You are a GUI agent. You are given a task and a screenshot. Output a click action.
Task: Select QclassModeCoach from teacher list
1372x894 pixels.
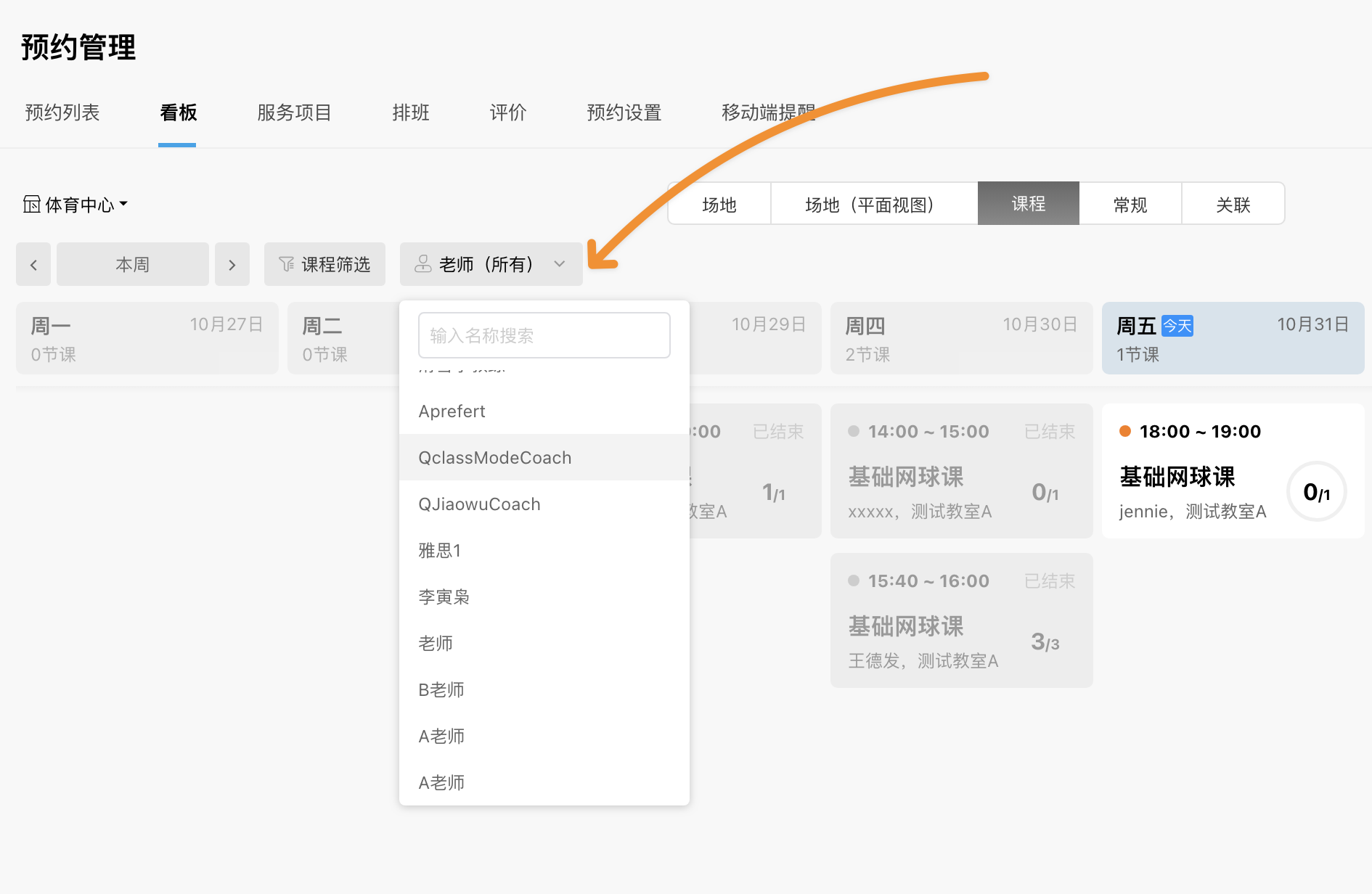[495, 458]
